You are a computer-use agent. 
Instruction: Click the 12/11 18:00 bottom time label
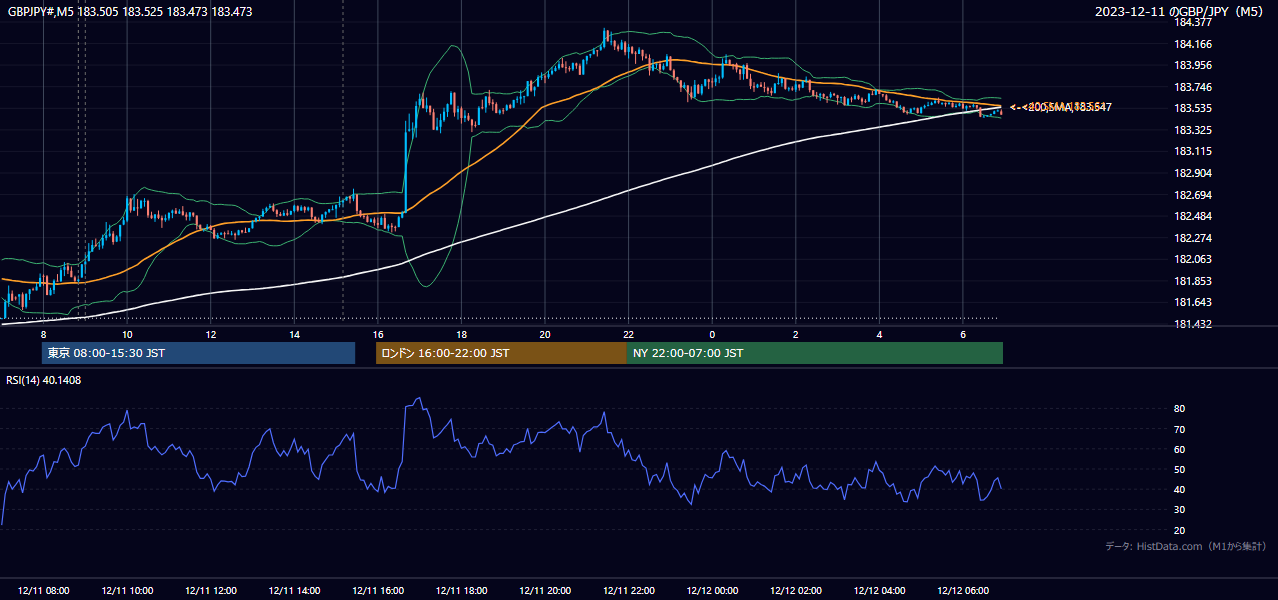(x=461, y=591)
